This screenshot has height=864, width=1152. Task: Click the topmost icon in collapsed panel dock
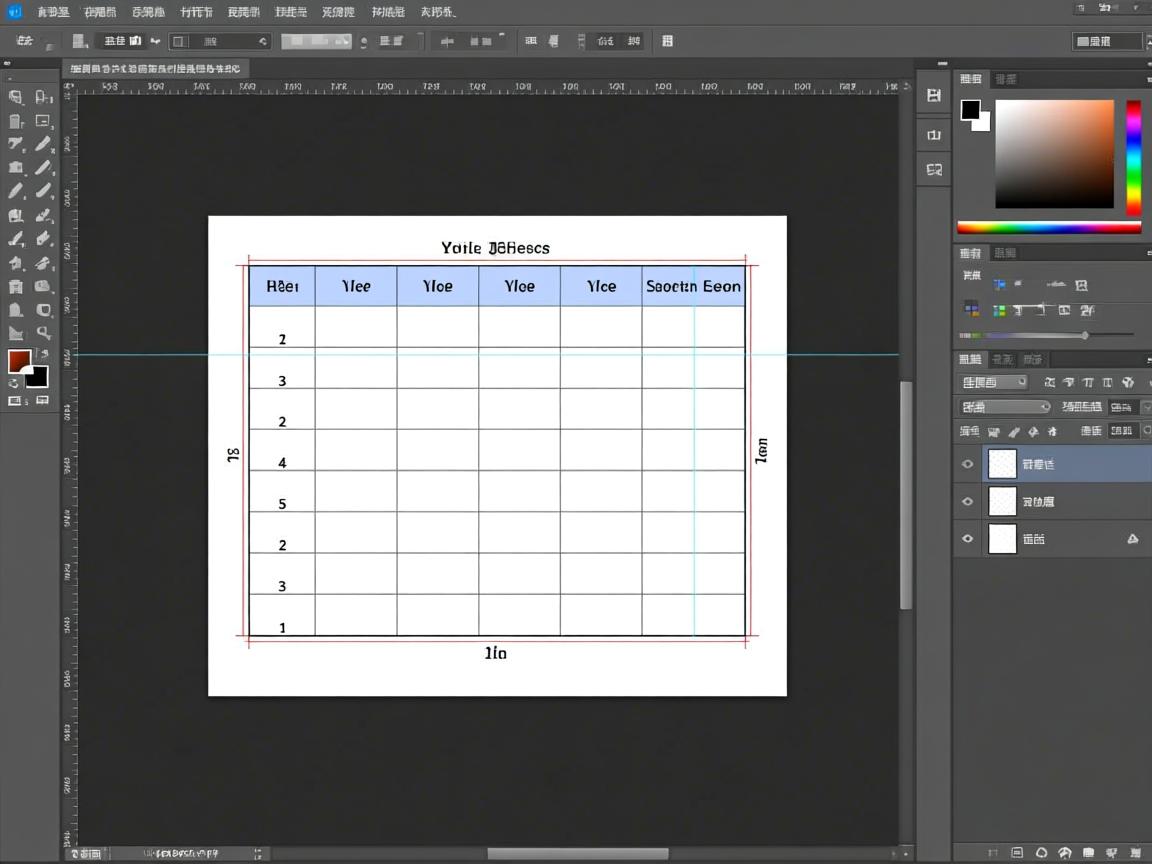(934, 95)
